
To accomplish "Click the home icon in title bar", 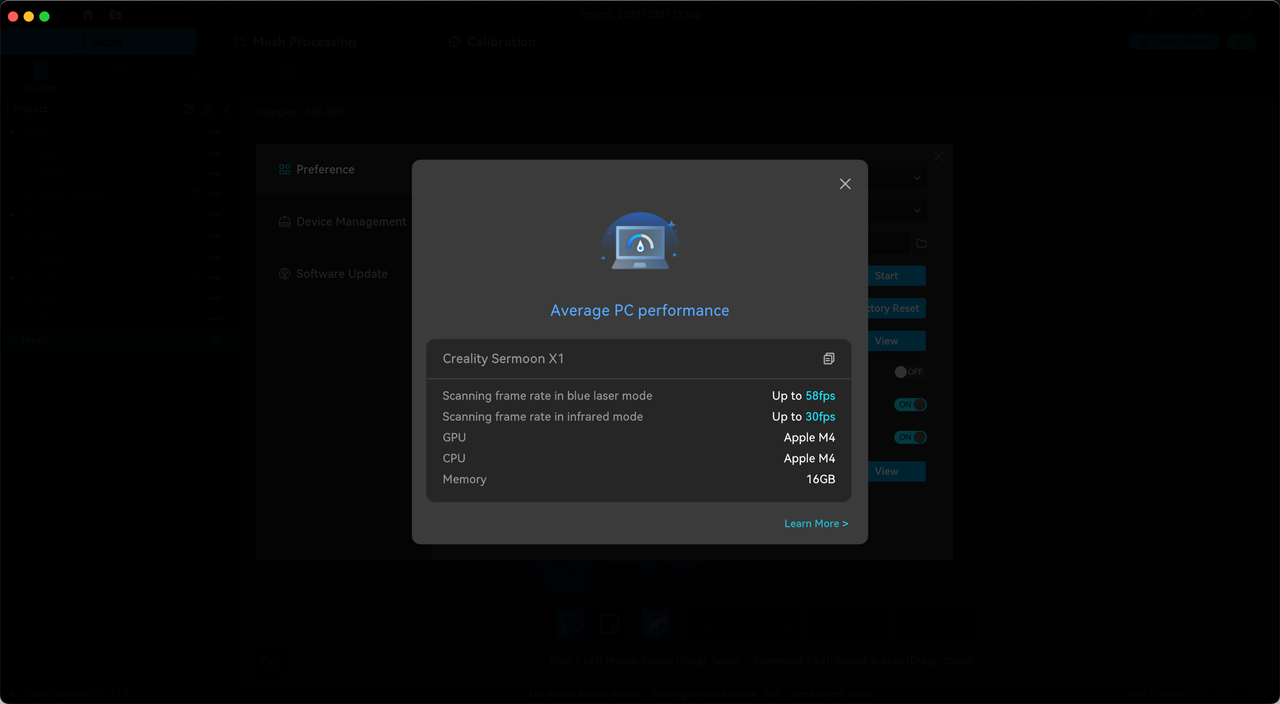I will 88,15.
